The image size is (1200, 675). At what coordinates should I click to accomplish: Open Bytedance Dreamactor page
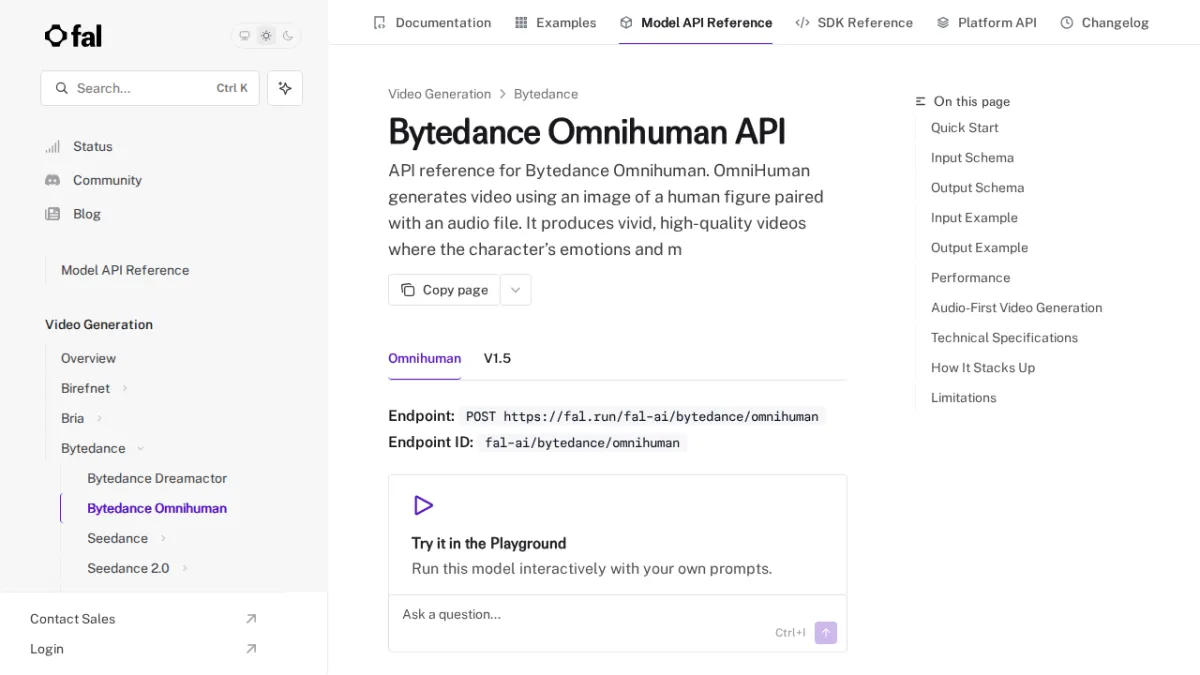(x=157, y=478)
